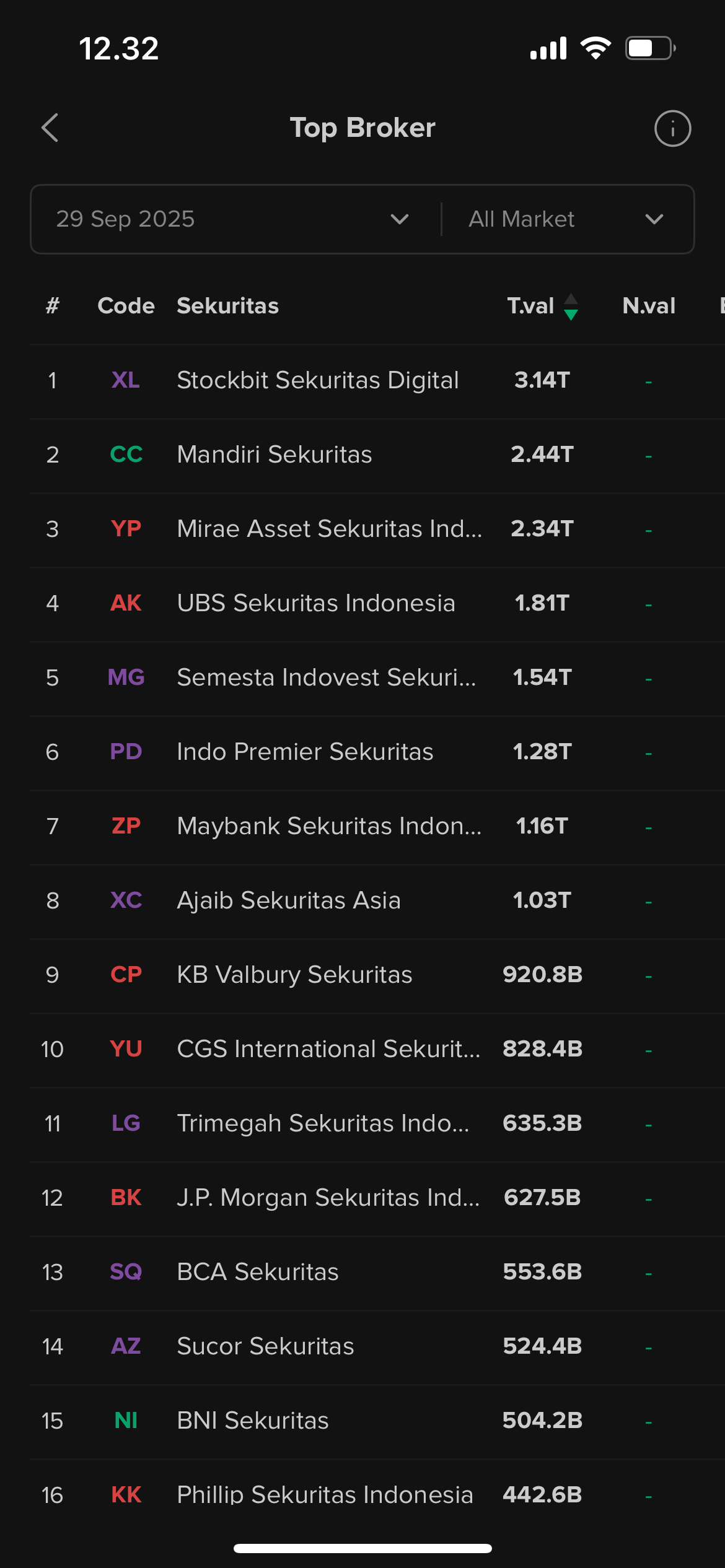The image size is (725, 1568).
Task: Tap the home indicator bar
Action: coord(362,1548)
